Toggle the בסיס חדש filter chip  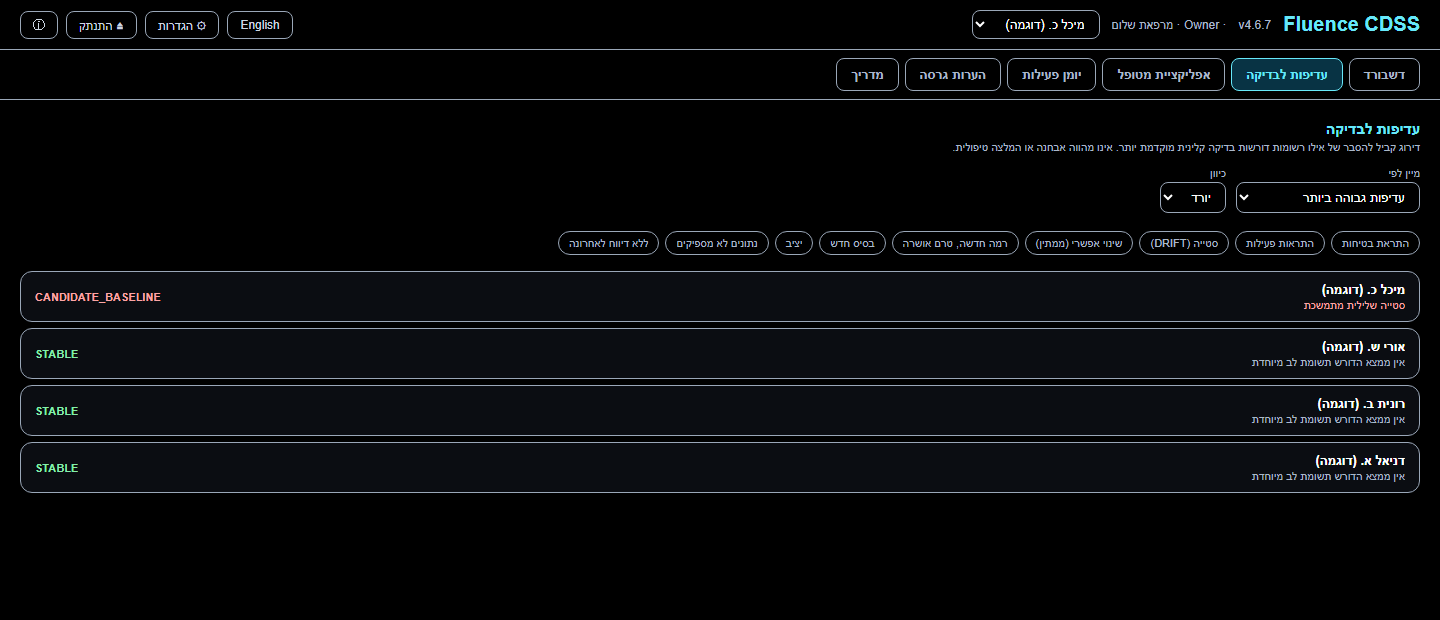point(853,243)
